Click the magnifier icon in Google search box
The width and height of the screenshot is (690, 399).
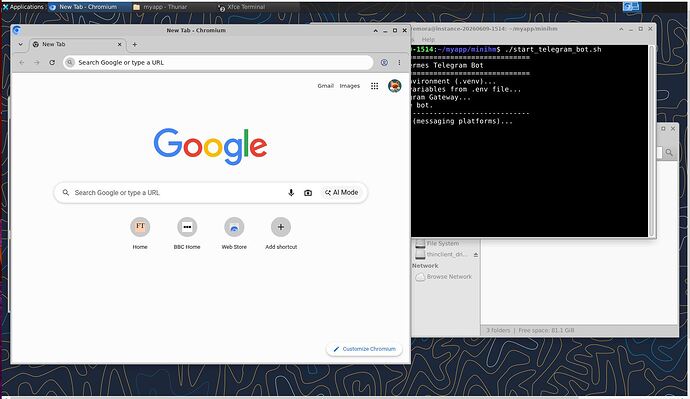(66, 193)
